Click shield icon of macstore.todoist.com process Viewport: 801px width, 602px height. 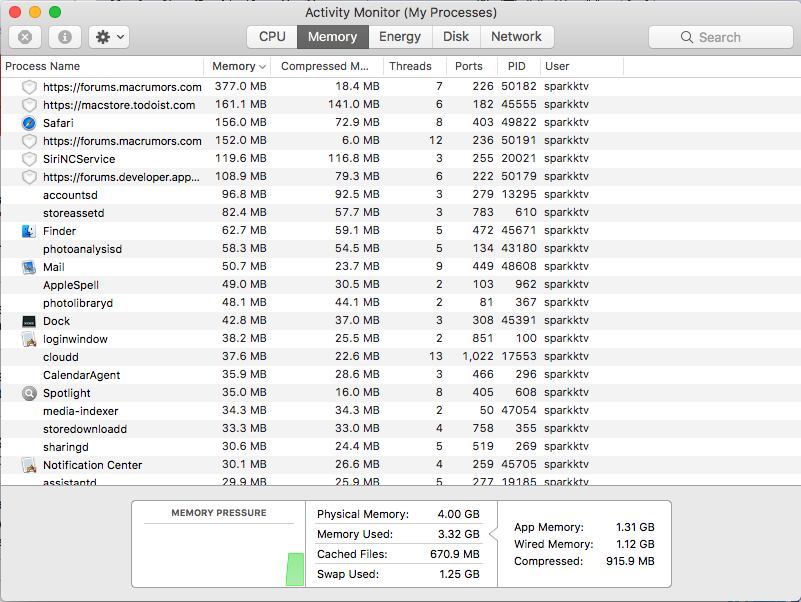coord(29,105)
